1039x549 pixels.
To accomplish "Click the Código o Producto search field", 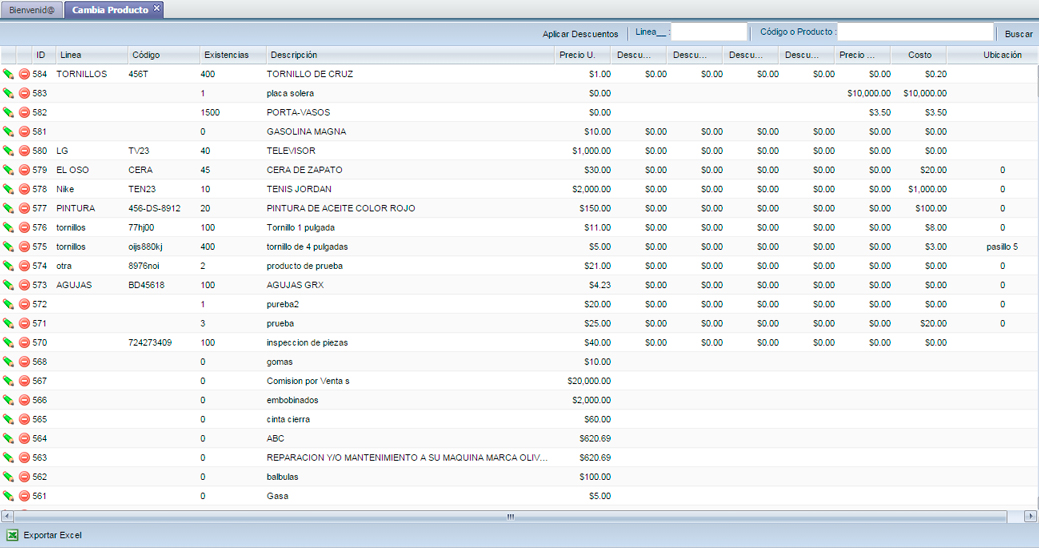I will pos(914,33).
